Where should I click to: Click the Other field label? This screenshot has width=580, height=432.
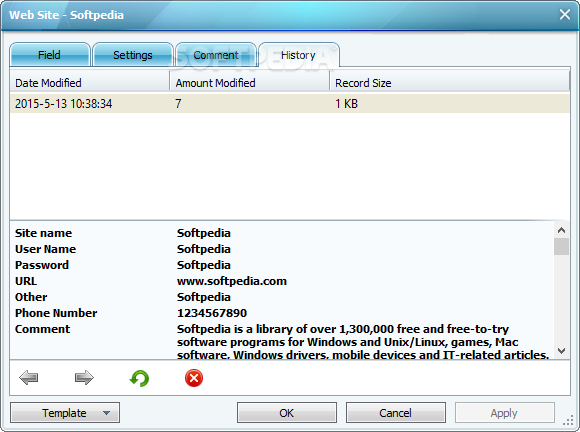coord(31,297)
